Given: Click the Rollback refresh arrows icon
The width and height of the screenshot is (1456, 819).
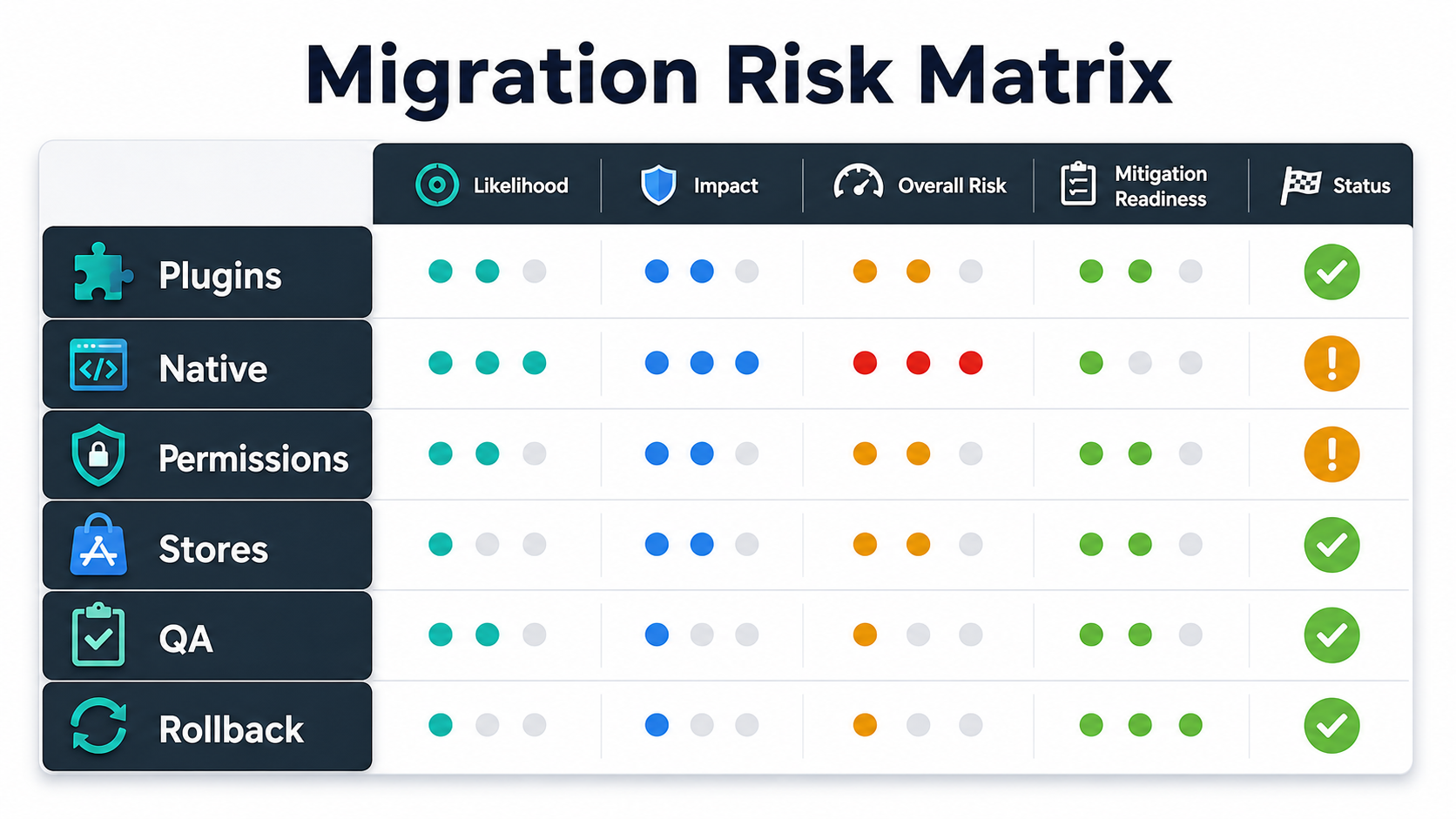Looking at the screenshot, I should click(98, 726).
